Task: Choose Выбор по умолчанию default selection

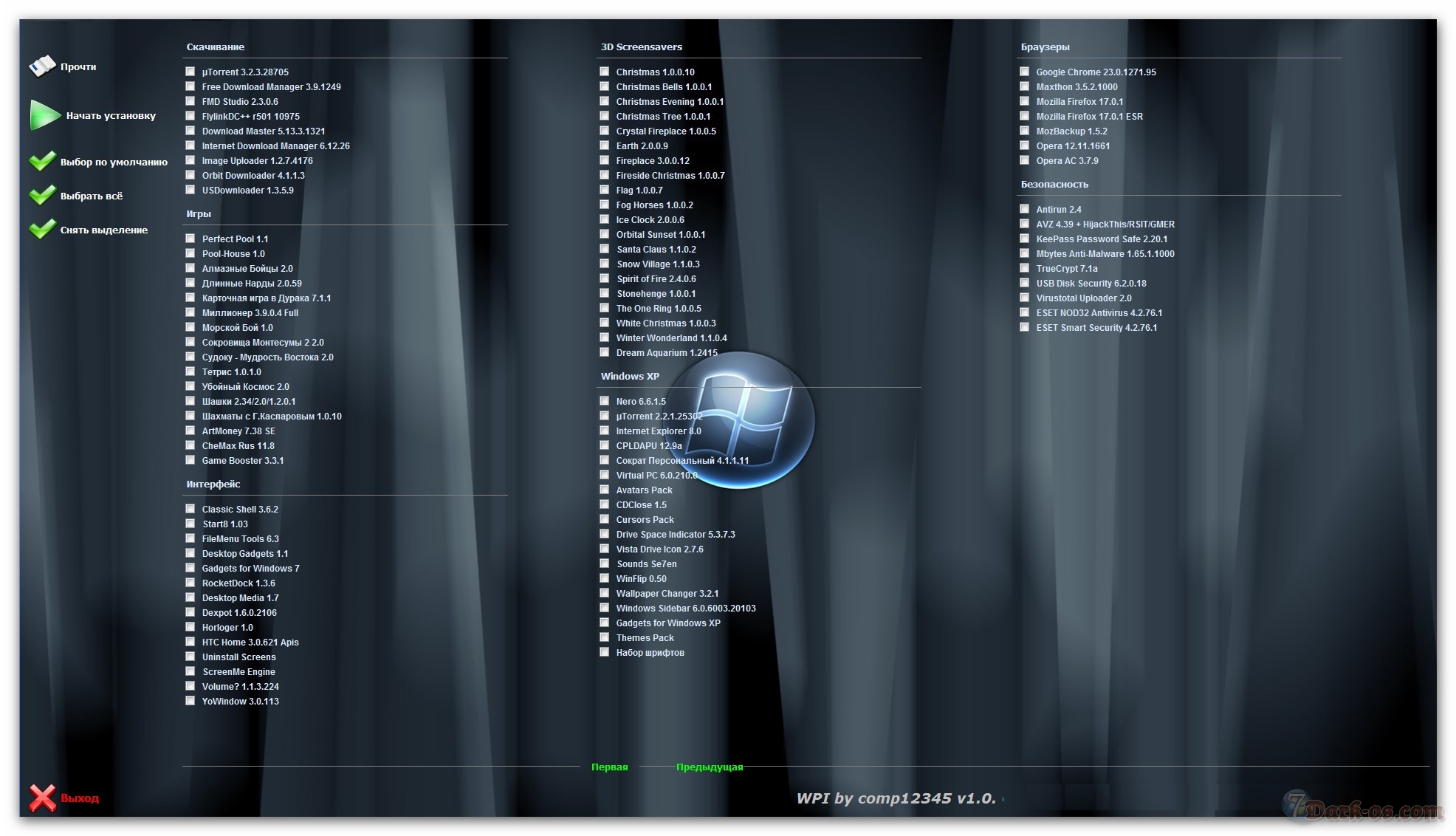Action: click(x=114, y=162)
